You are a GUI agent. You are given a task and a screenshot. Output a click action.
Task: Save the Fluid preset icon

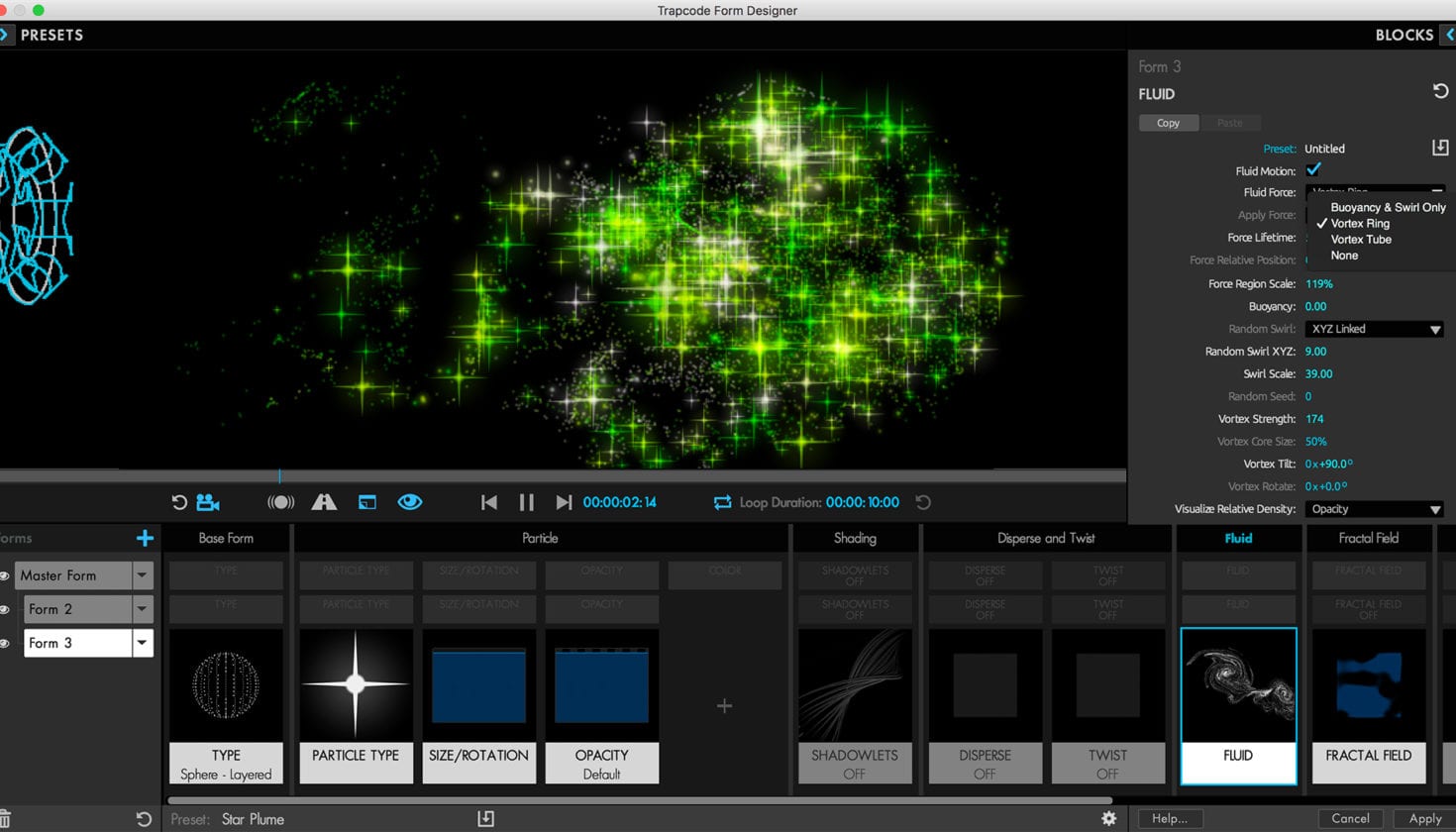click(1440, 148)
